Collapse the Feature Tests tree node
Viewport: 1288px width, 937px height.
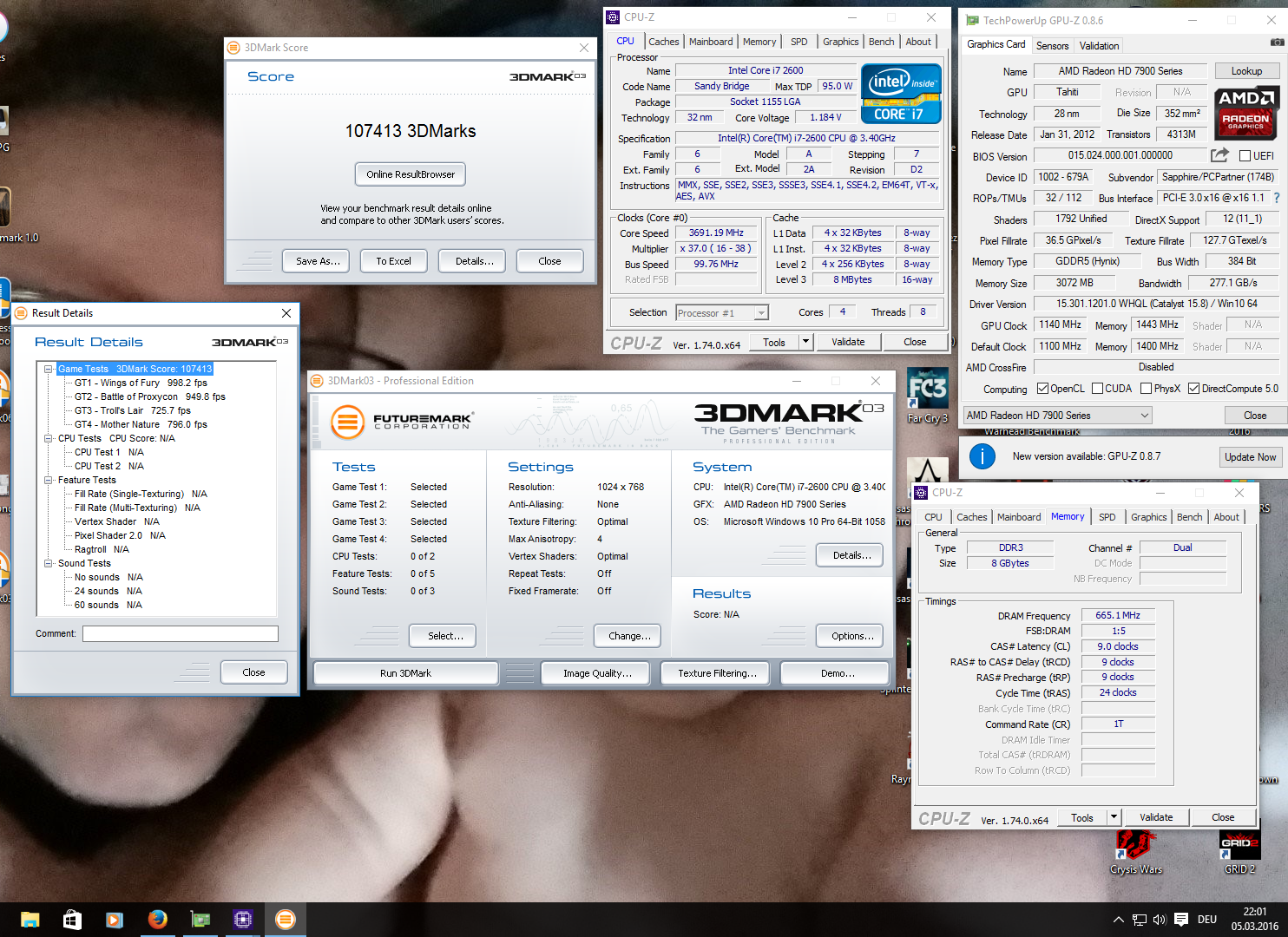point(49,480)
